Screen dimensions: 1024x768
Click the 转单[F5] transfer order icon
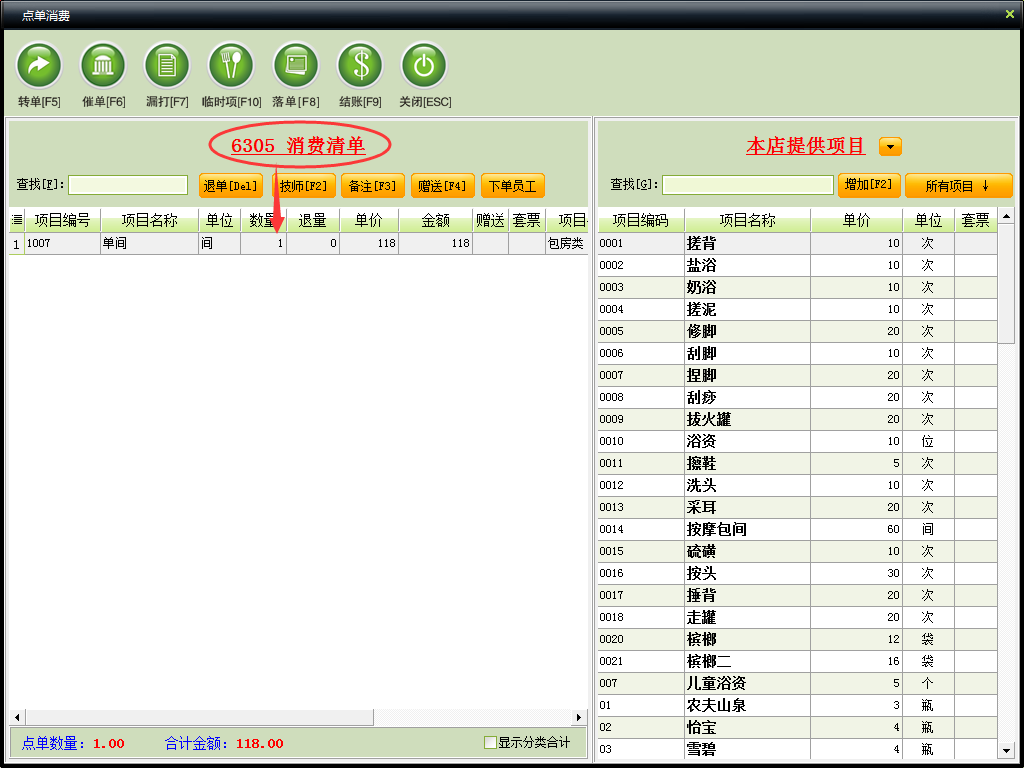click(x=39, y=66)
